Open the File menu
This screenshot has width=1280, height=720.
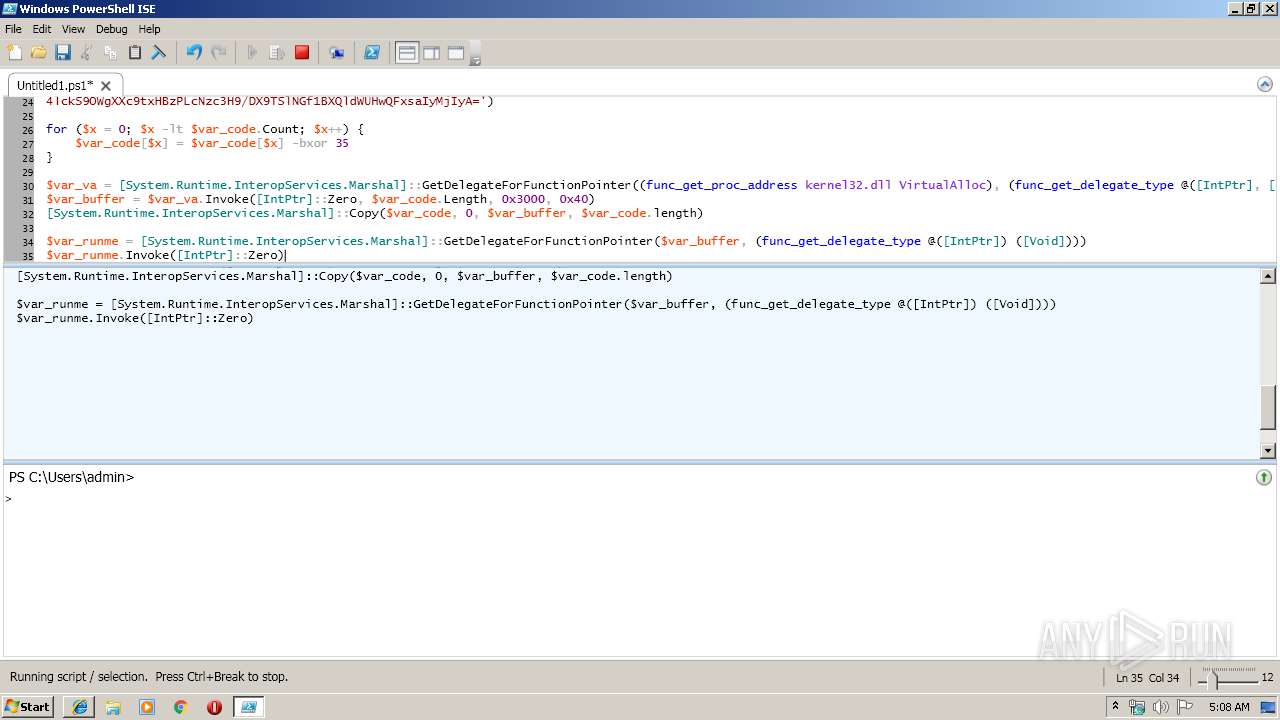13,29
